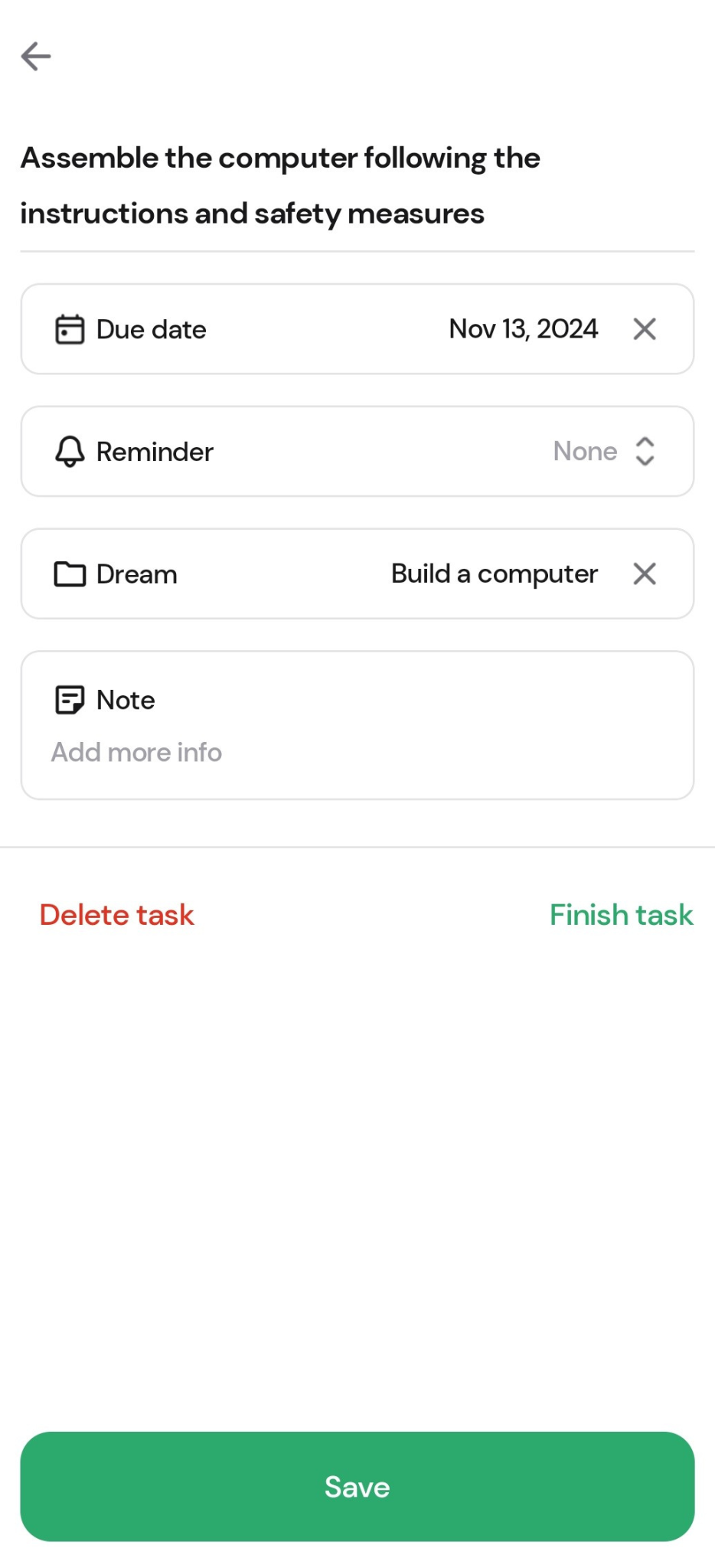
Task: Delete this task
Action: tap(117, 915)
